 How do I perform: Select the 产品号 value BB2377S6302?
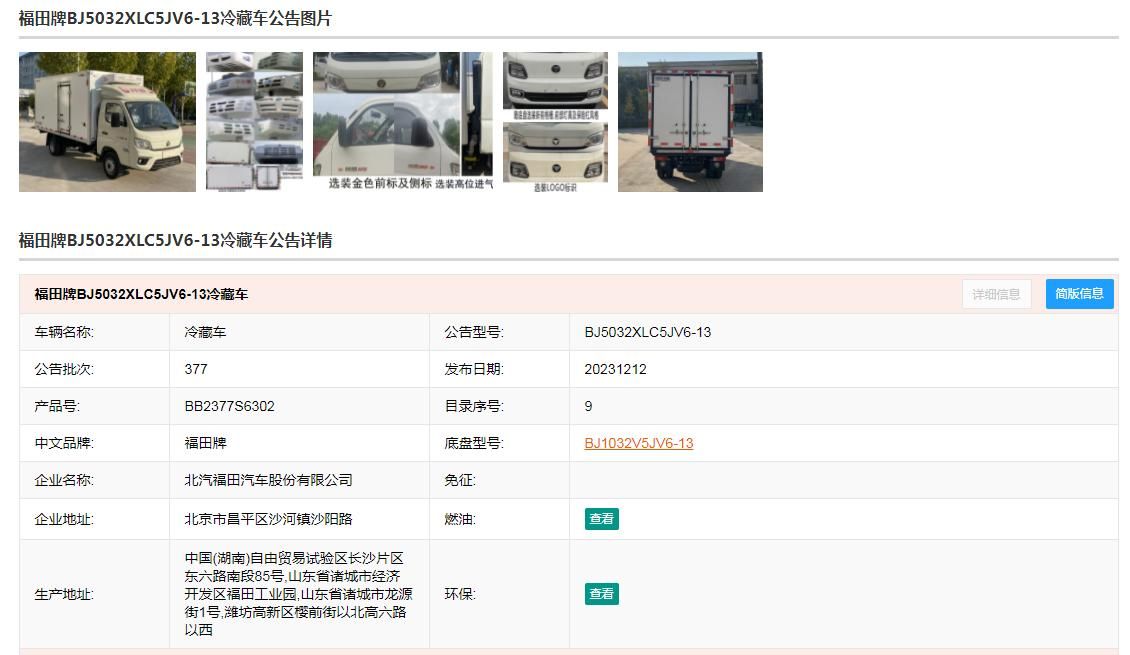click(x=229, y=406)
